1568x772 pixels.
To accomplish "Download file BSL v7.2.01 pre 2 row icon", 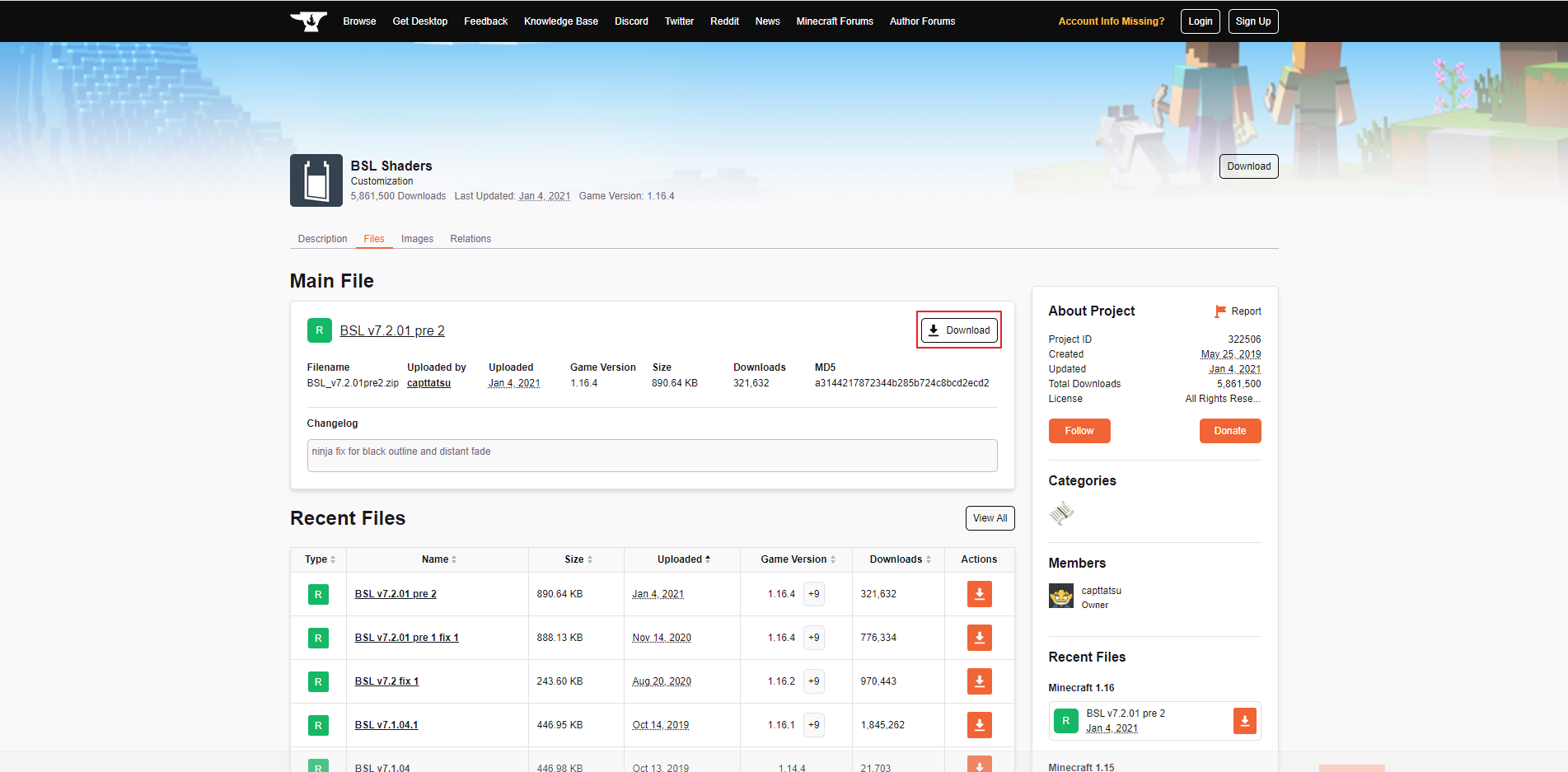I will (x=979, y=594).
